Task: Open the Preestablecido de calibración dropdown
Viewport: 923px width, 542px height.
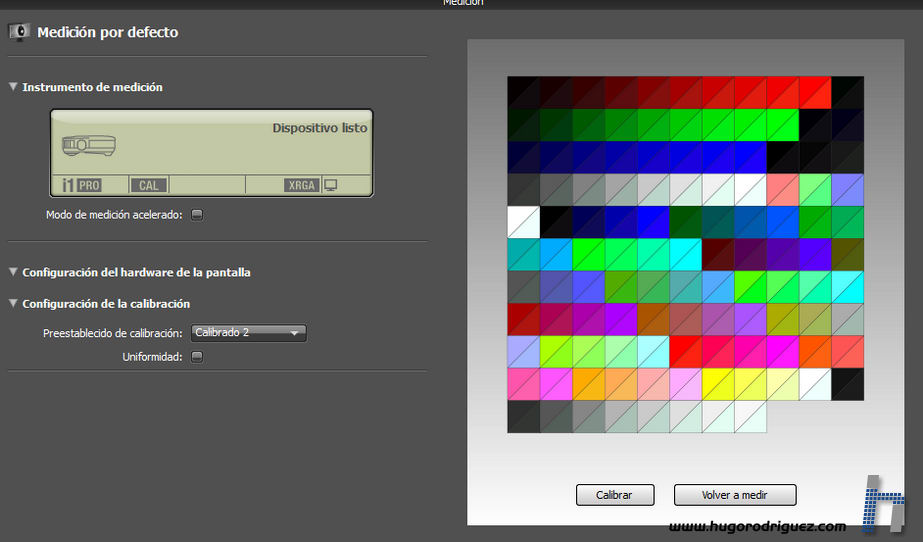Action: (x=248, y=332)
